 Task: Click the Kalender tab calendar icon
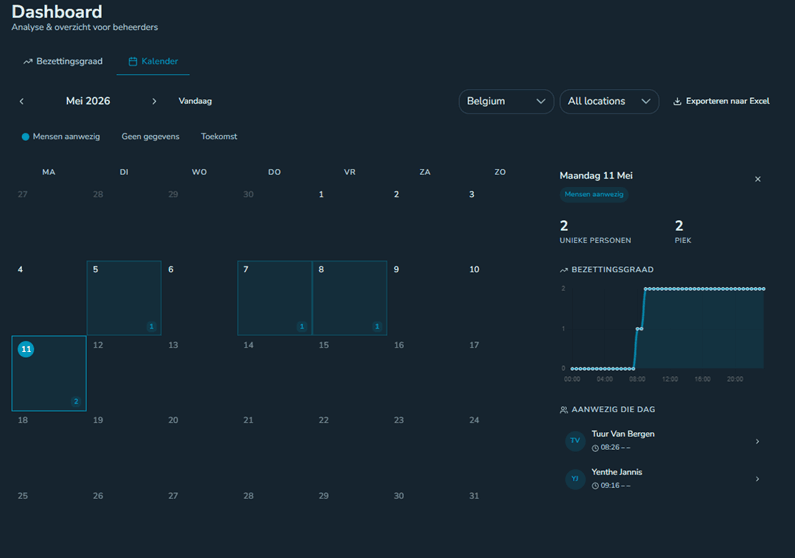coord(133,62)
